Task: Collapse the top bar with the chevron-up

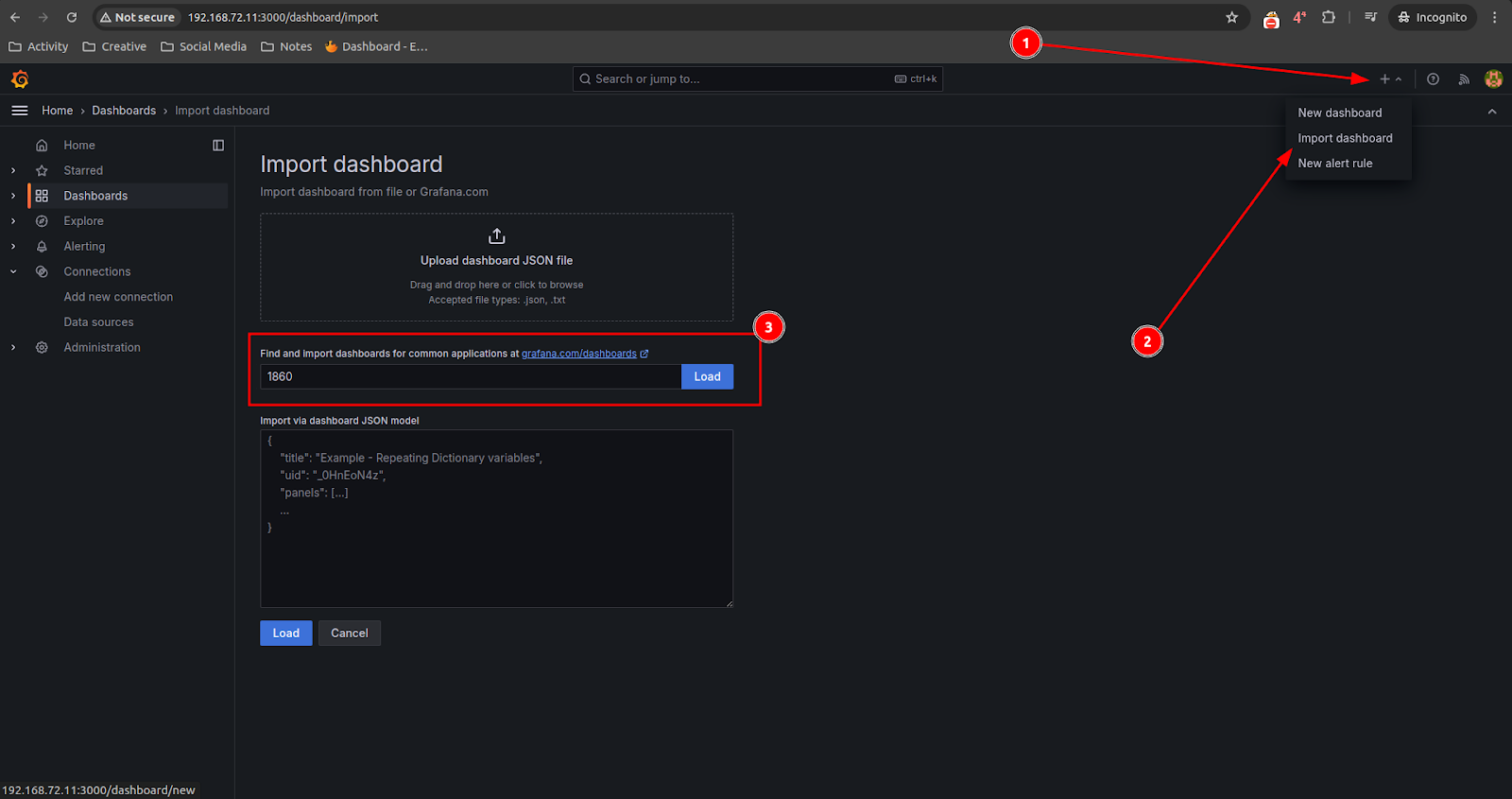Action: 1492,112
